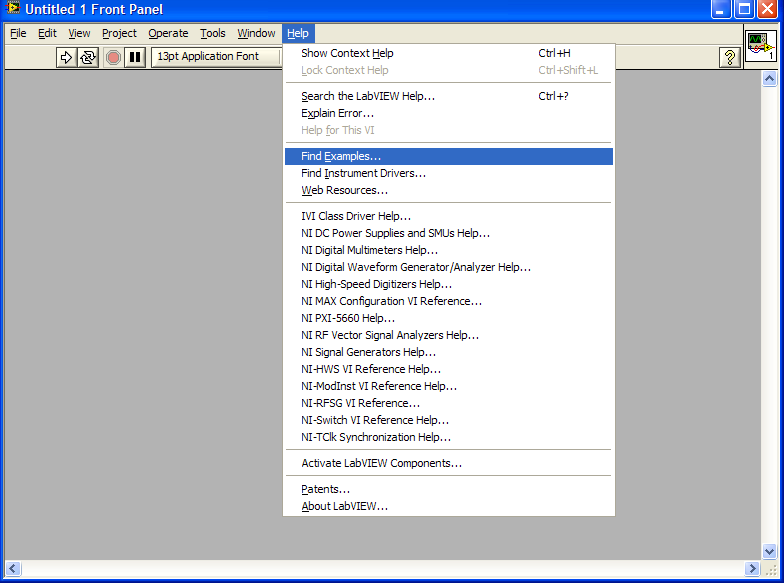
Task: Click the vertical scrollbar up arrow
Action: [769, 78]
